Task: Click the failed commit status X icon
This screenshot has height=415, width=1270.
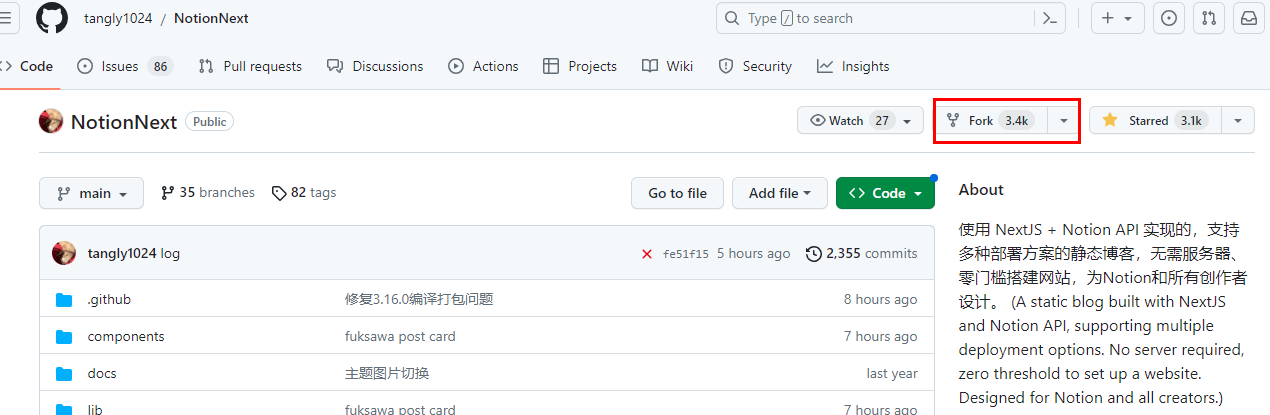Action: tap(647, 254)
